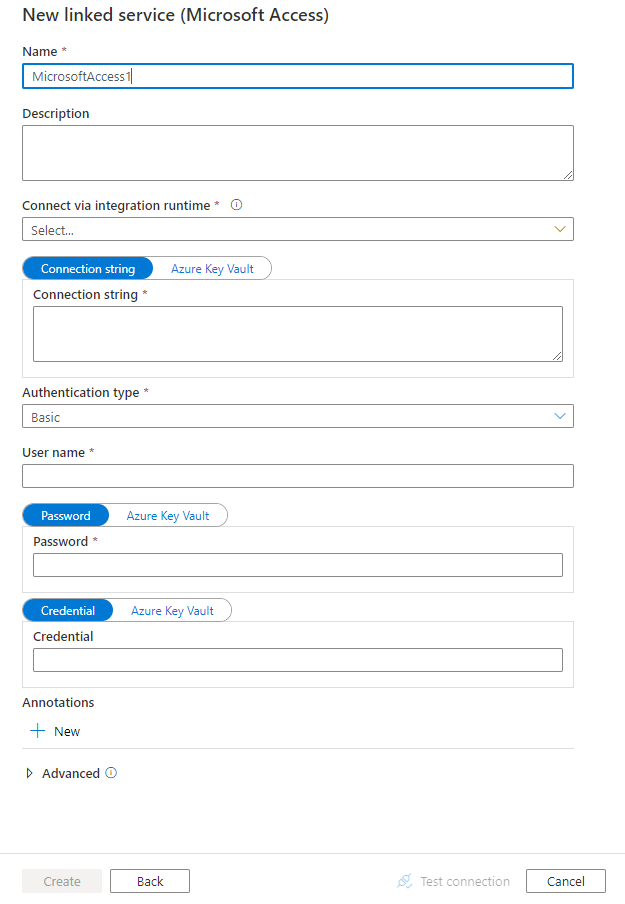The height and width of the screenshot is (904, 625).
Task: Click inside the Description text area
Action: [x=297, y=152]
